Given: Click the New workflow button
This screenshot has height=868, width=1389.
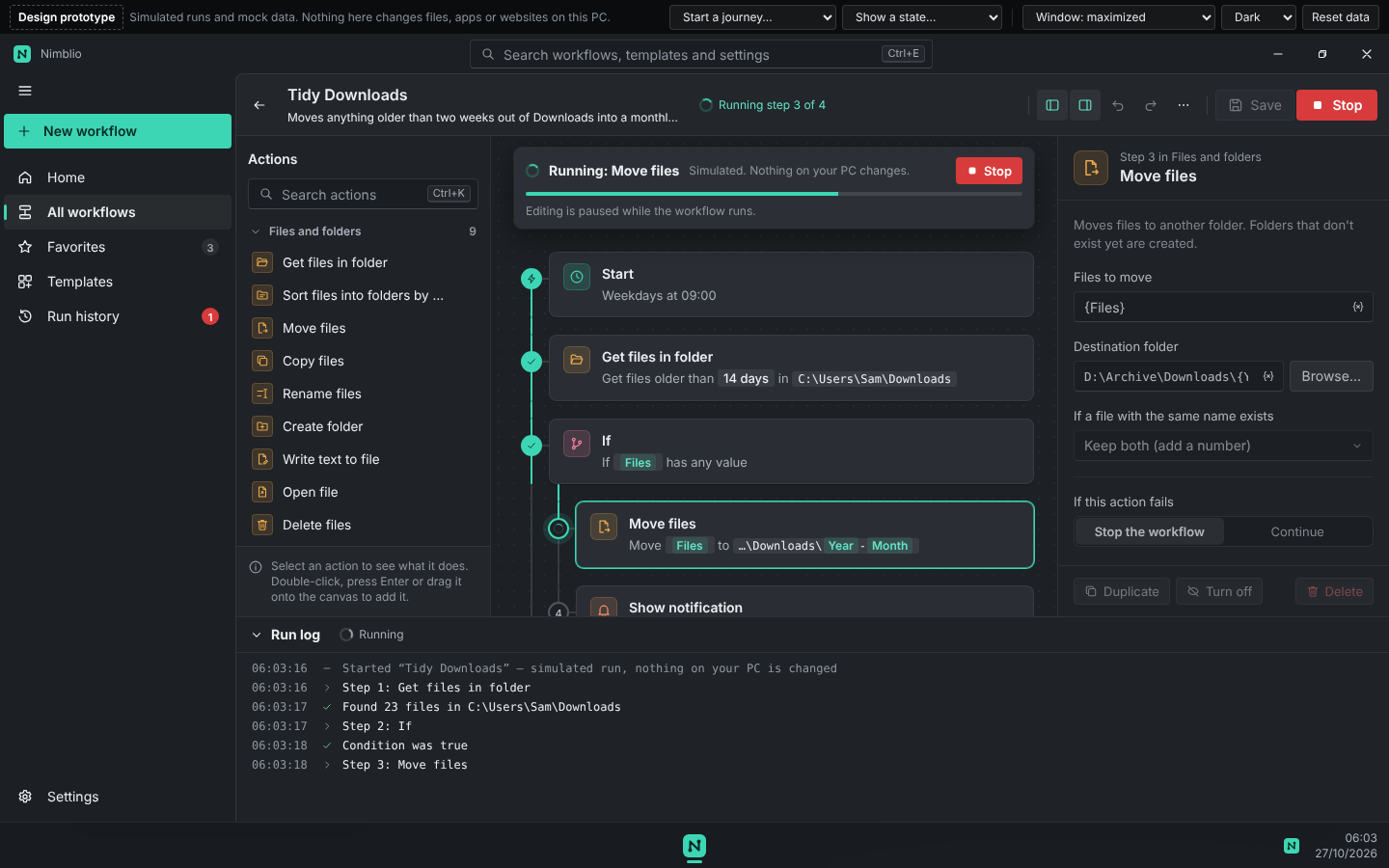Looking at the screenshot, I should pyautogui.click(x=118, y=131).
